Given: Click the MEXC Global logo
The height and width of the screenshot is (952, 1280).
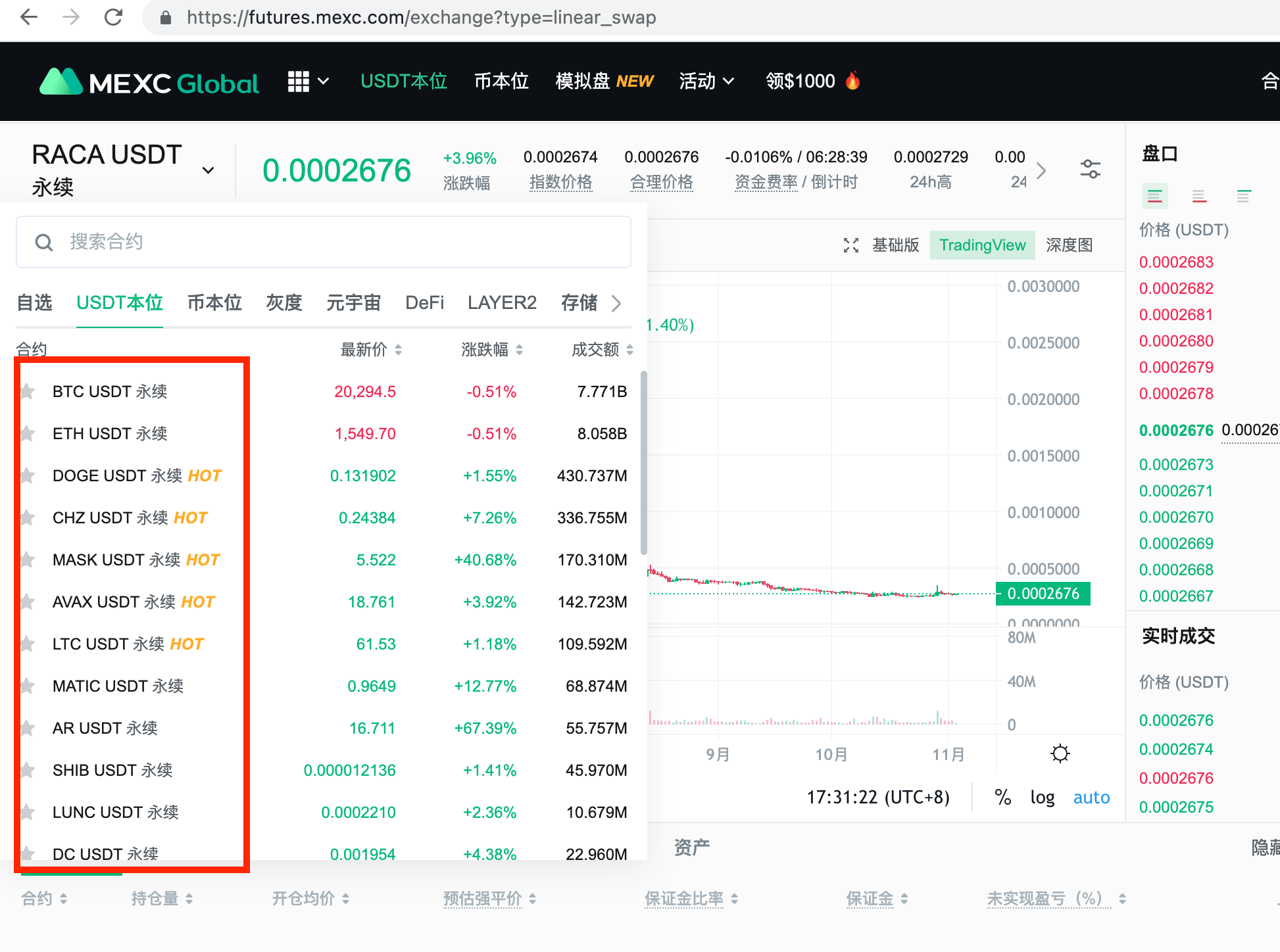Looking at the screenshot, I should pyautogui.click(x=147, y=80).
